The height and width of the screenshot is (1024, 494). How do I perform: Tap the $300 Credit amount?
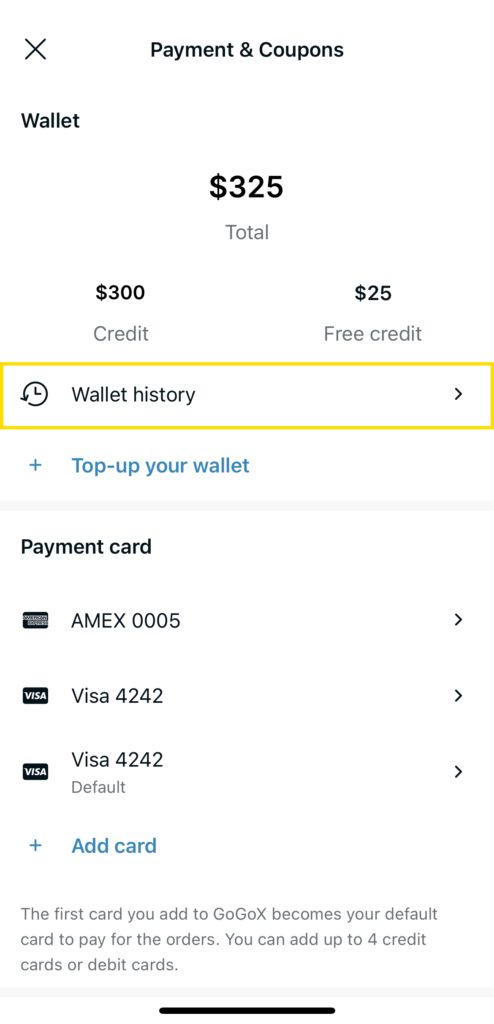120,293
